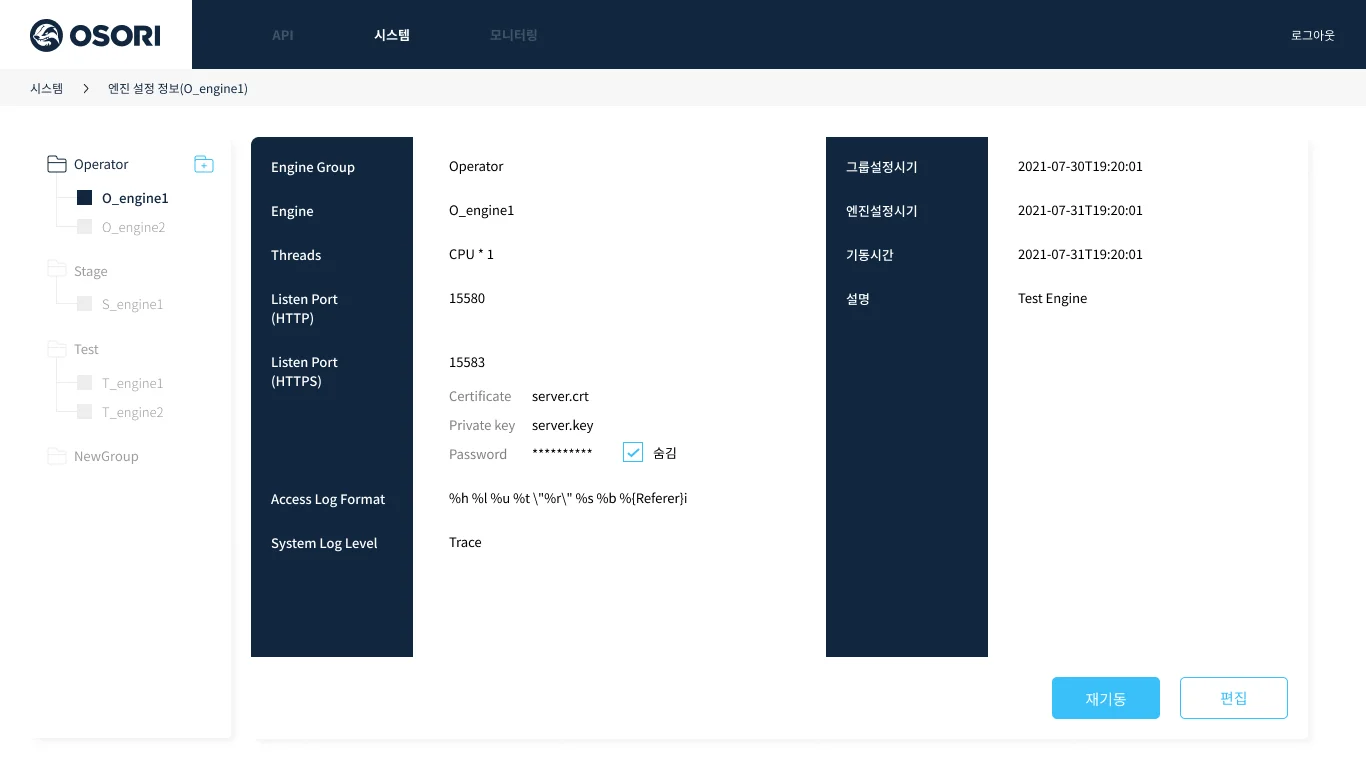
Task: Click the Password label
Action: point(478,454)
